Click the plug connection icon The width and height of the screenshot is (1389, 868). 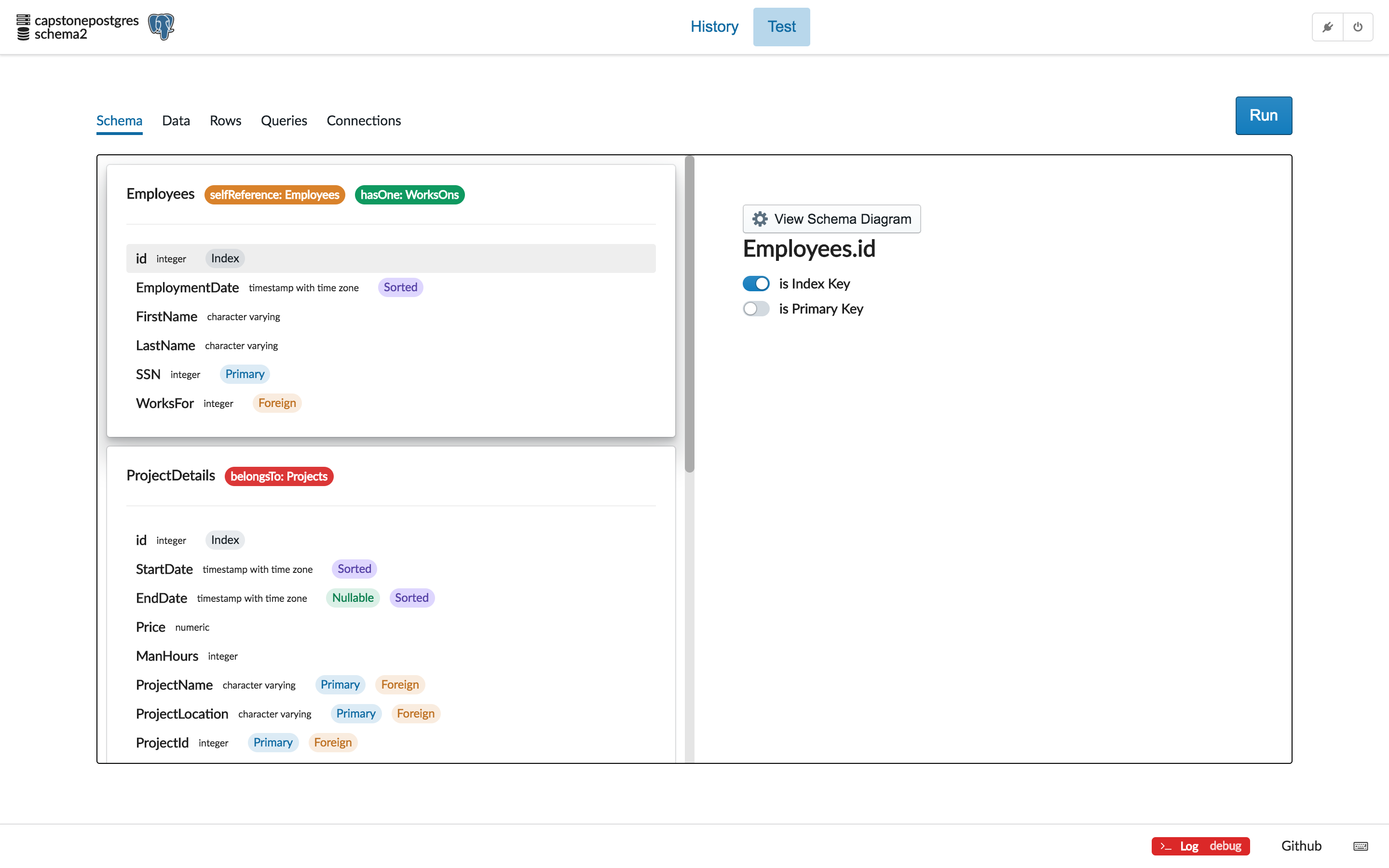coord(1327,27)
